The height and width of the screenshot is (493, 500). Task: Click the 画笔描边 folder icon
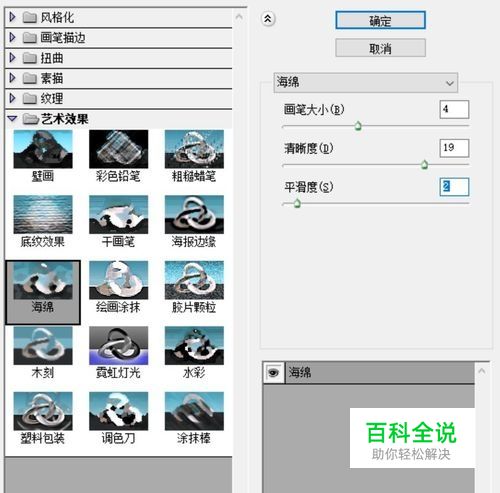click(x=30, y=38)
